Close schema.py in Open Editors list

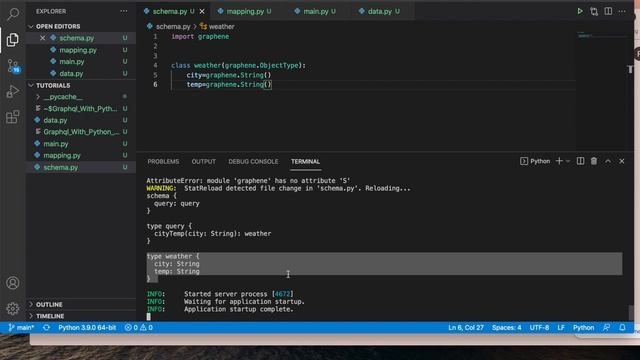point(42,38)
